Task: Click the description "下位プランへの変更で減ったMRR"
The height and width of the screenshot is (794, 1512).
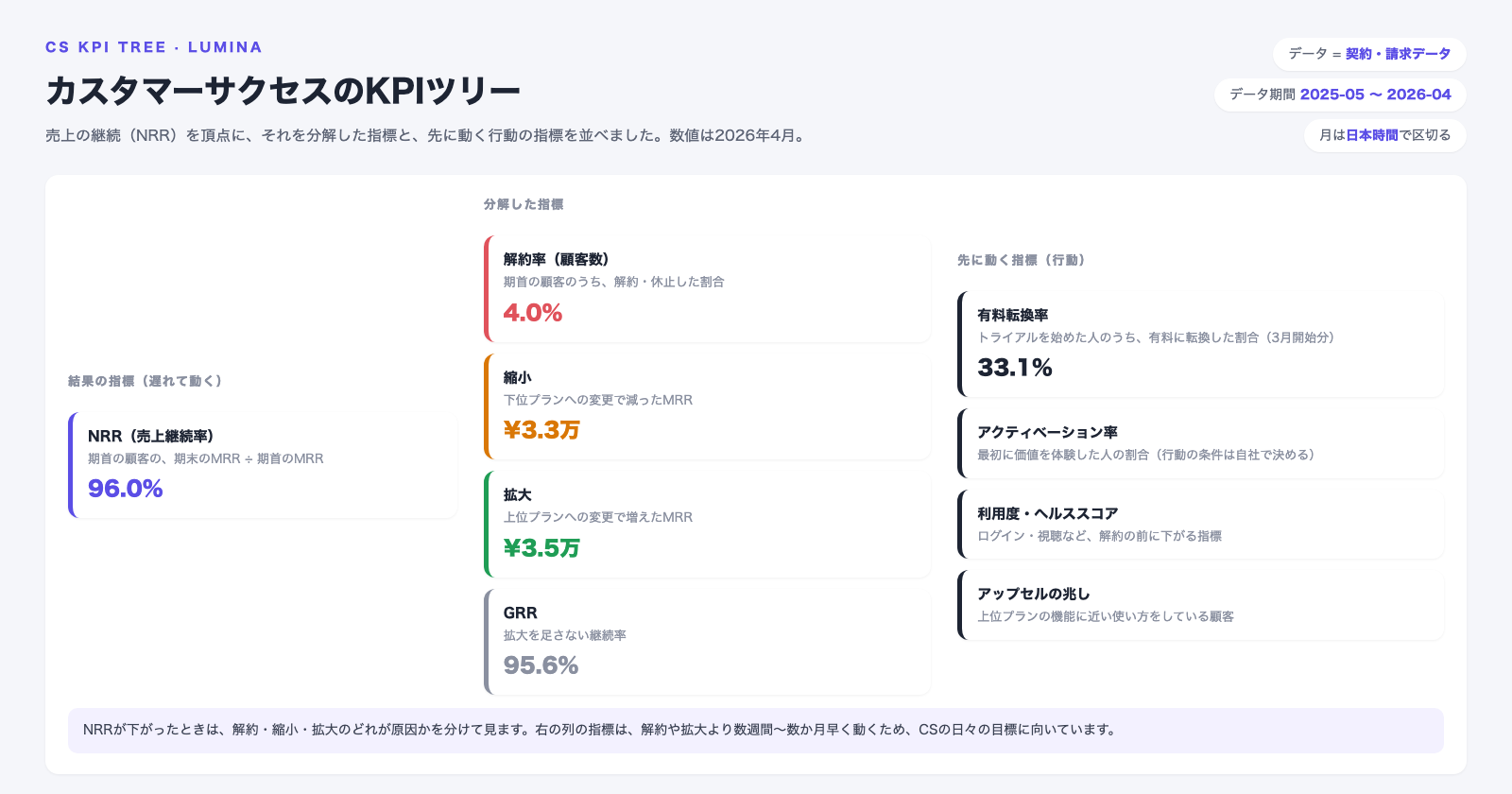Action: click(598, 400)
